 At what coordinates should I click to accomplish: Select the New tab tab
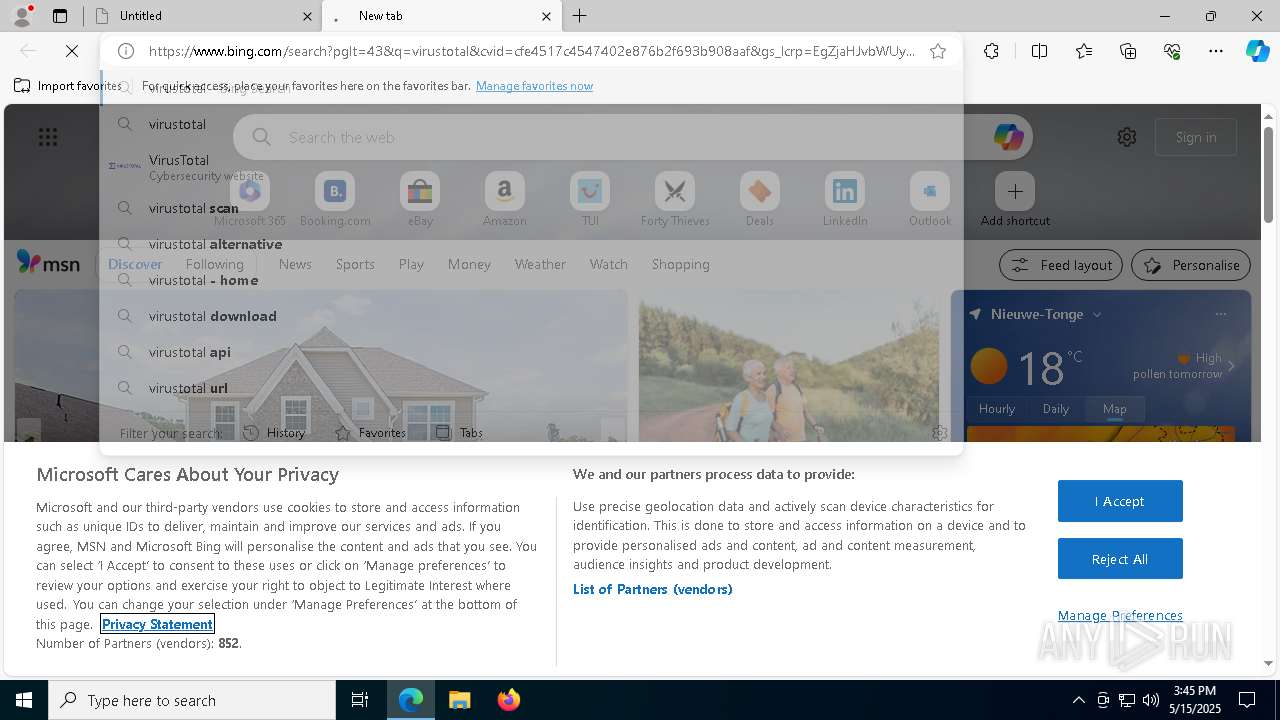440,16
